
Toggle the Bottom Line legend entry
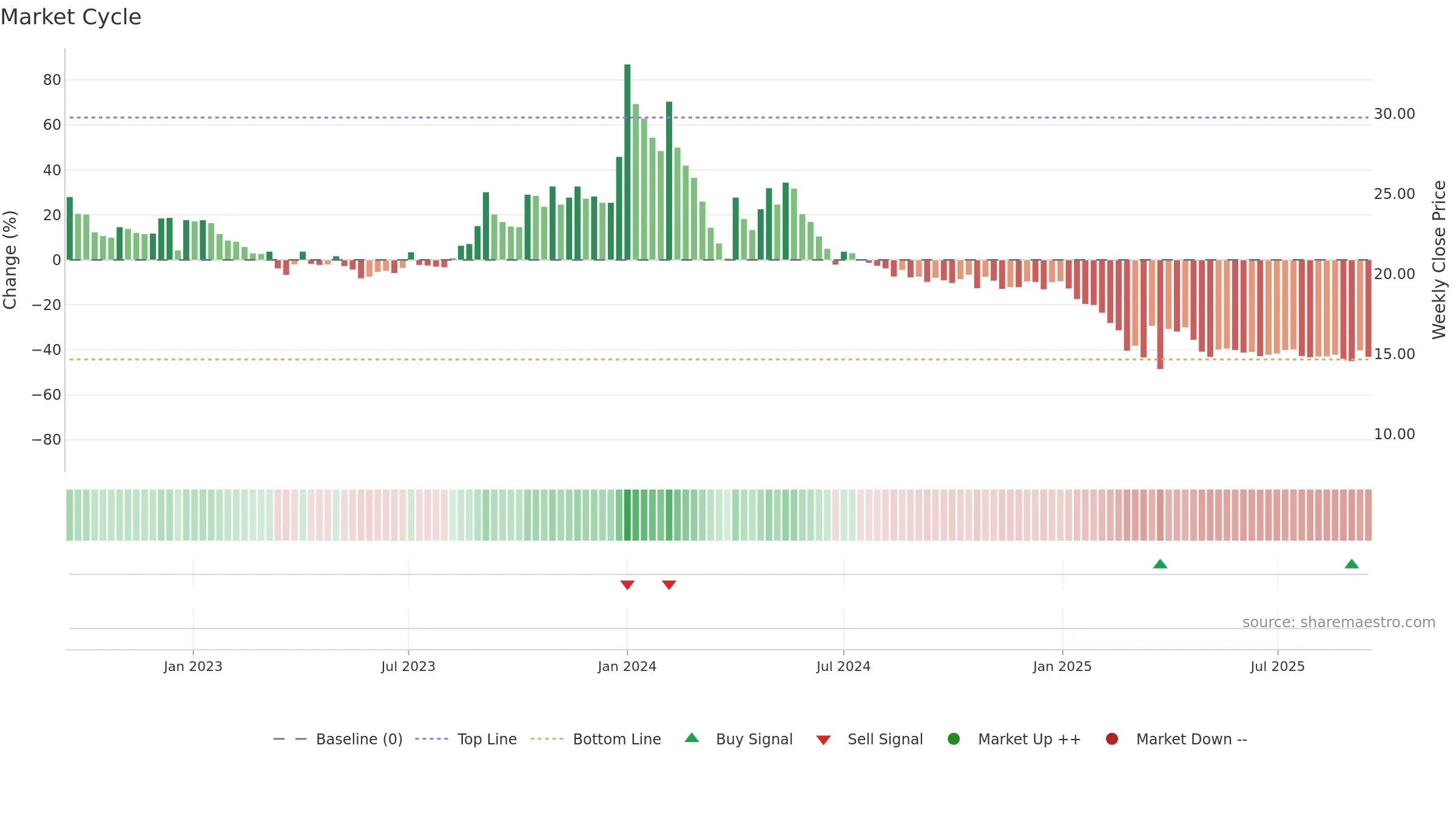pos(595,739)
